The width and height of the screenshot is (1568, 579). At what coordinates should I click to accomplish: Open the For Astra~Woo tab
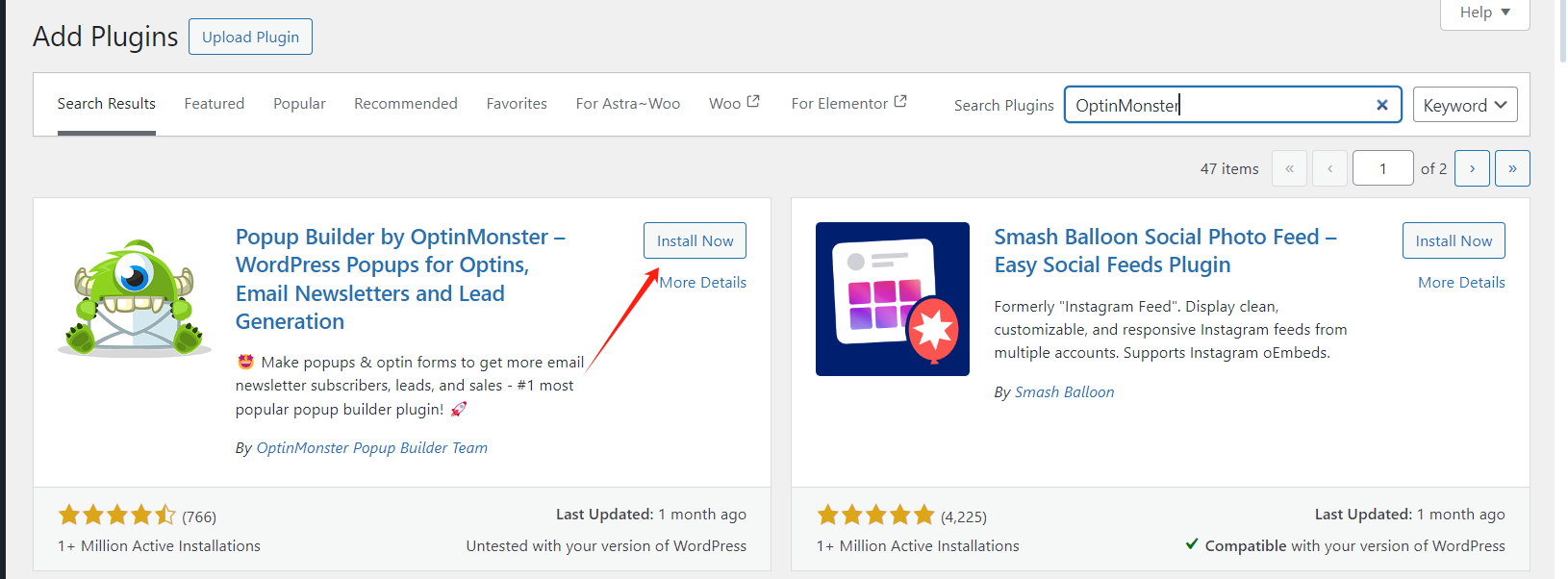tap(628, 104)
